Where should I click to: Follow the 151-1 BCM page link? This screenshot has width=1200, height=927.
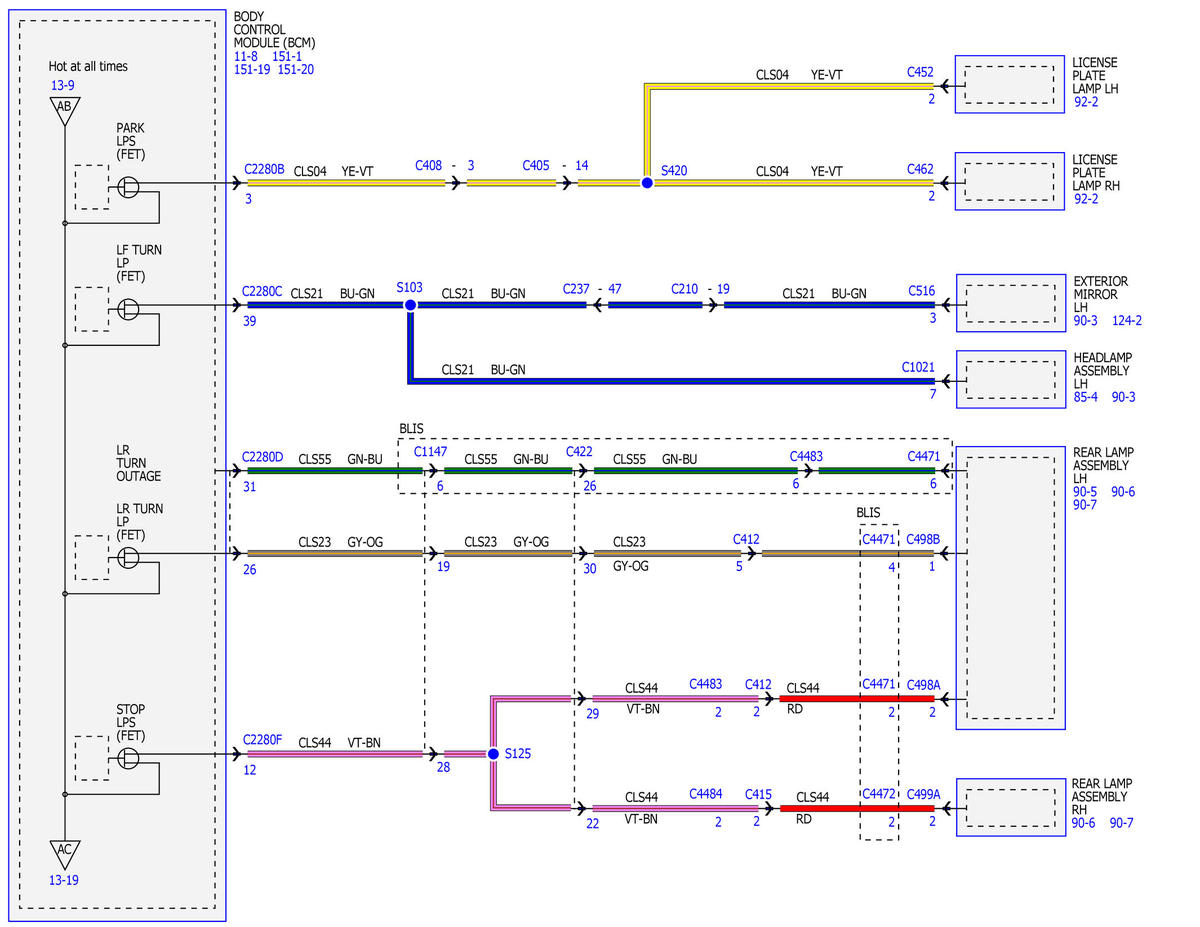pyautogui.click(x=287, y=57)
